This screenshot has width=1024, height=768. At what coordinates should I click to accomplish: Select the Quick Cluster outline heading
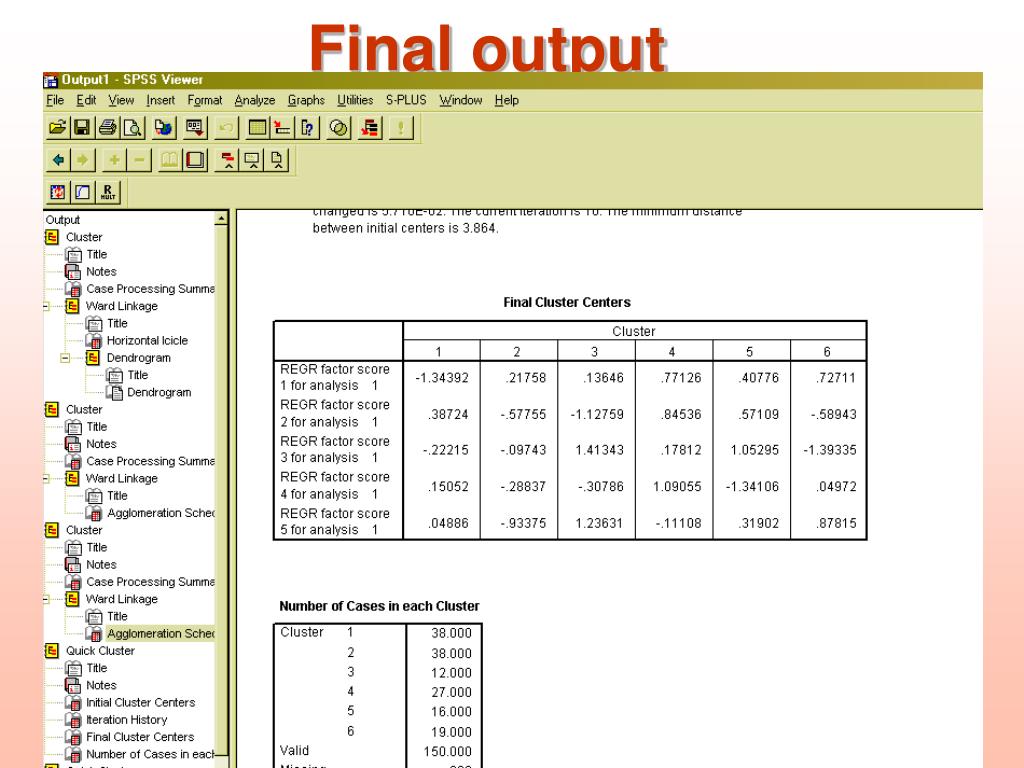[x=100, y=651]
